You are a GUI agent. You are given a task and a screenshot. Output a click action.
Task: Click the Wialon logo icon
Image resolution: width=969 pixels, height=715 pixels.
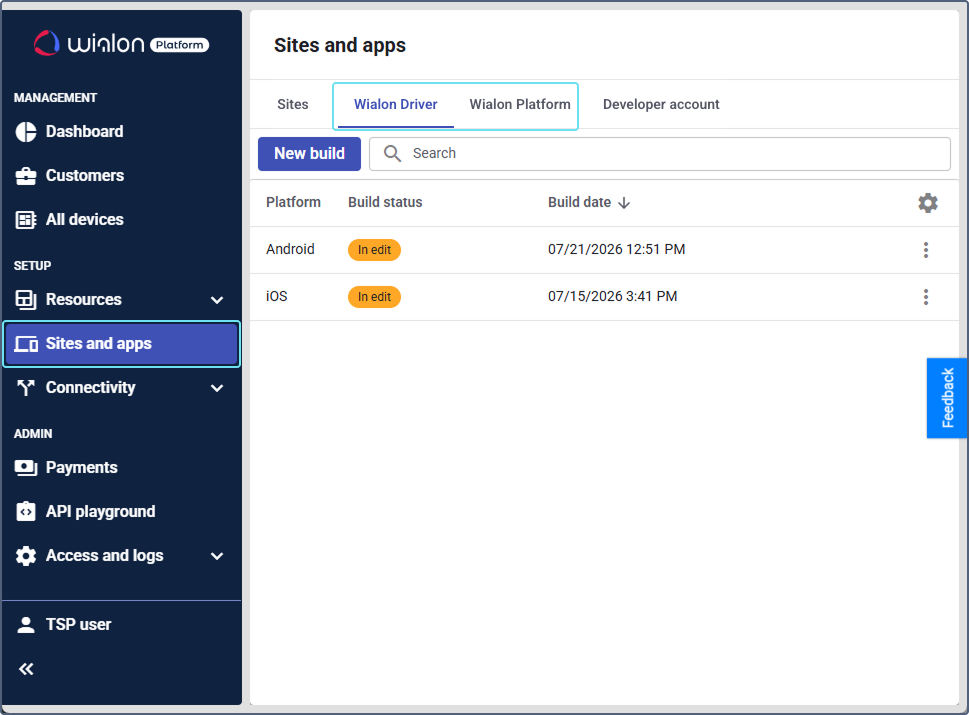tap(46, 43)
